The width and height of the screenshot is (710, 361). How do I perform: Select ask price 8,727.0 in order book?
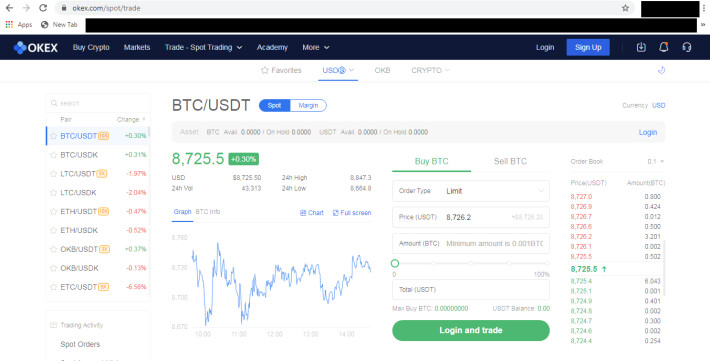(581, 197)
